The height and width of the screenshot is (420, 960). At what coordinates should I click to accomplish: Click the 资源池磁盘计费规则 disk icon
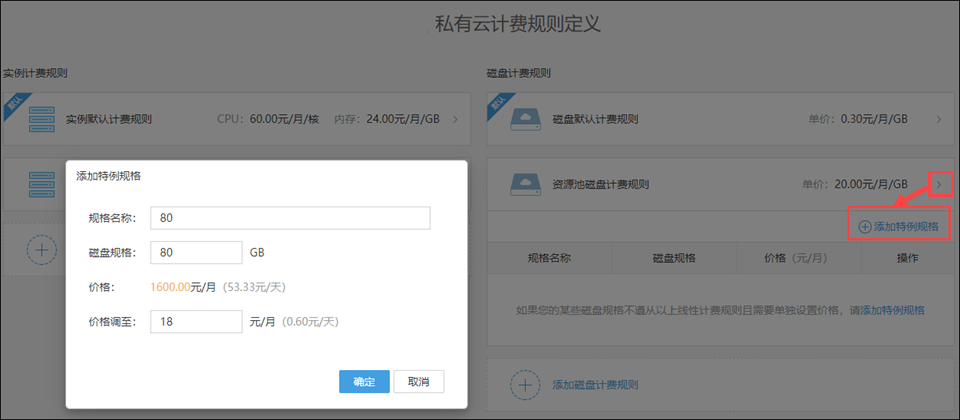tap(525, 184)
